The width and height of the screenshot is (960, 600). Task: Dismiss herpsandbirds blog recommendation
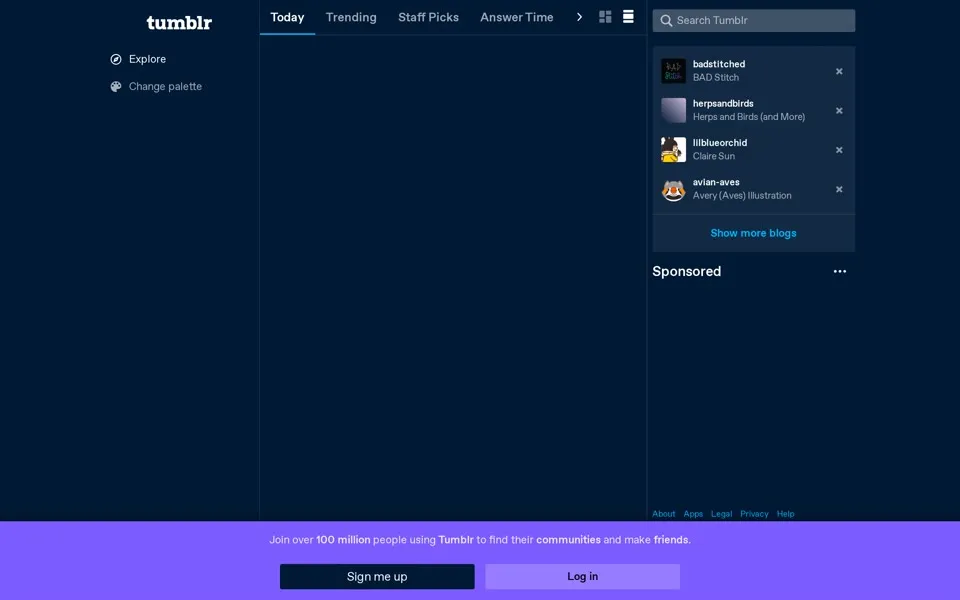point(839,111)
